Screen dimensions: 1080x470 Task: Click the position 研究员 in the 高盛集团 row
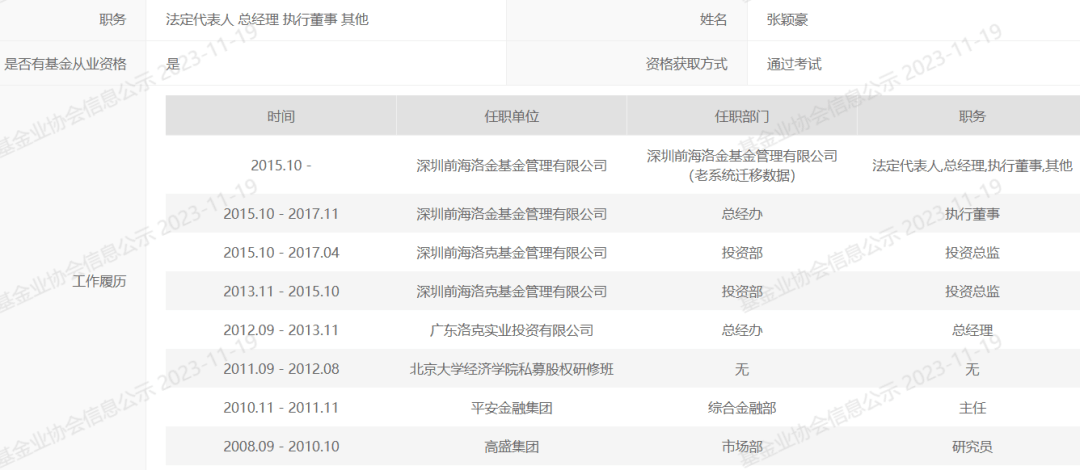[972, 447]
